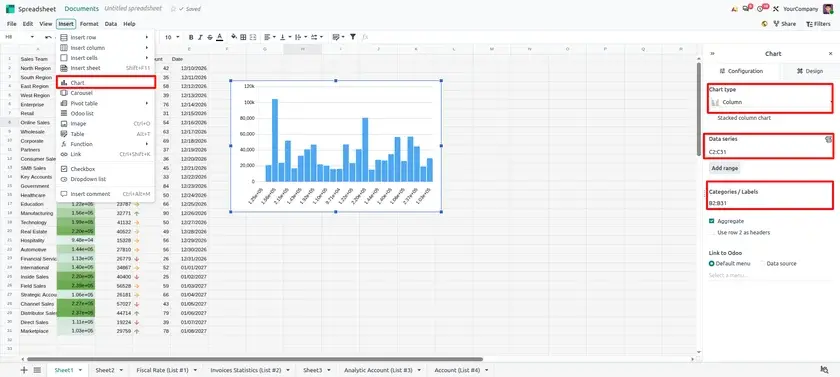Switch to the Configuration tab

[742, 71]
